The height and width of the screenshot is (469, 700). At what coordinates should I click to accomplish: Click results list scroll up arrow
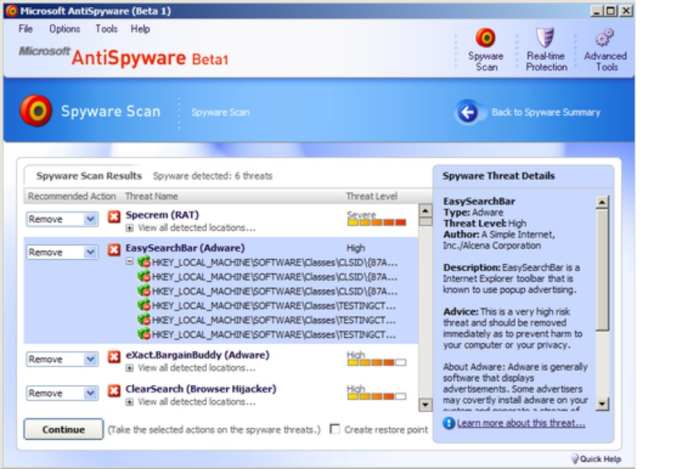point(425,210)
